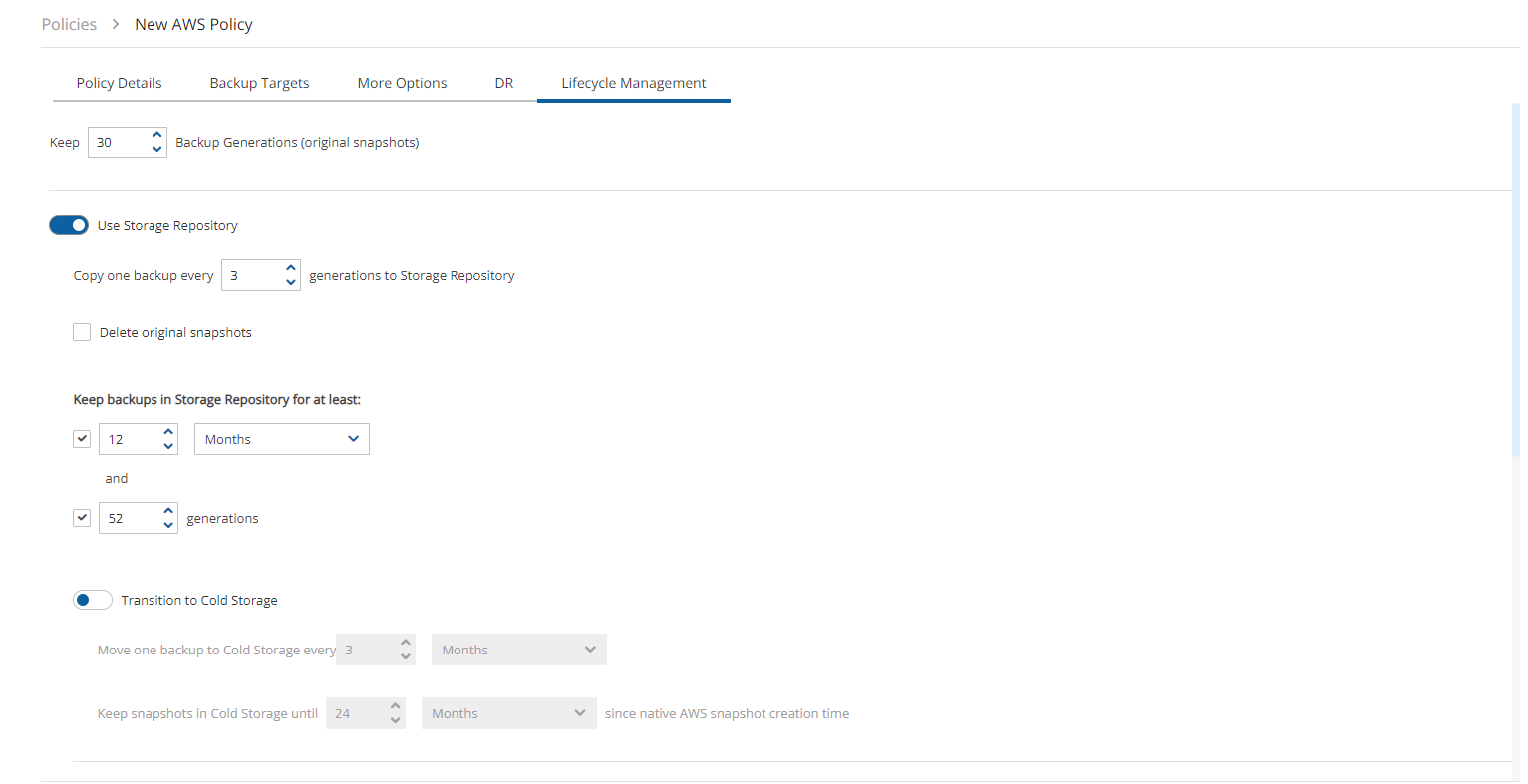The height and width of the screenshot is (784, 1528).
Task: Open the Backup Targets tab
Action: [259, 83]
